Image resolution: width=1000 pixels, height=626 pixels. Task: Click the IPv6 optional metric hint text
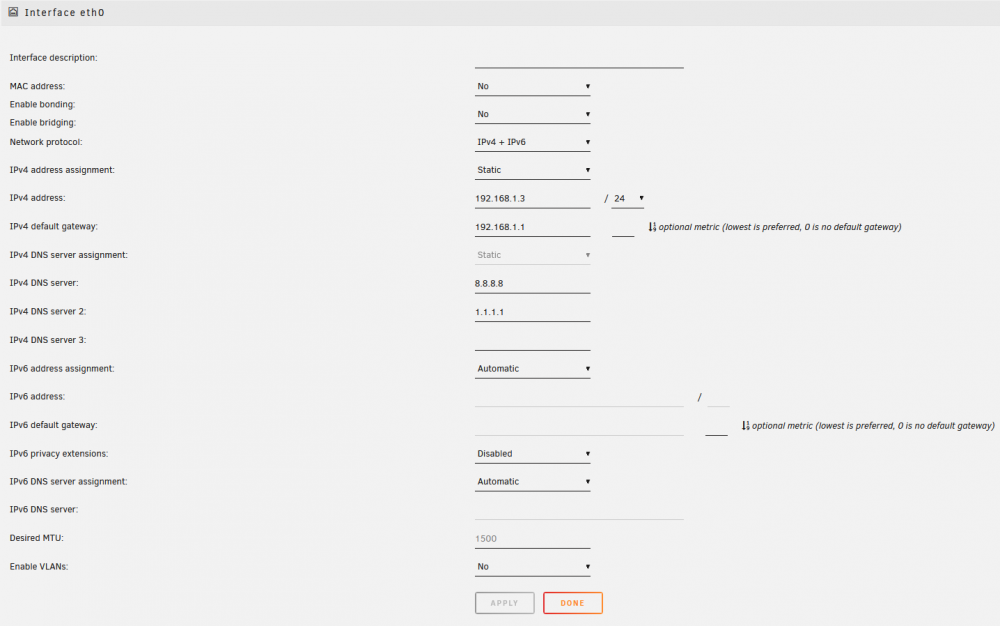coord(873,425)
